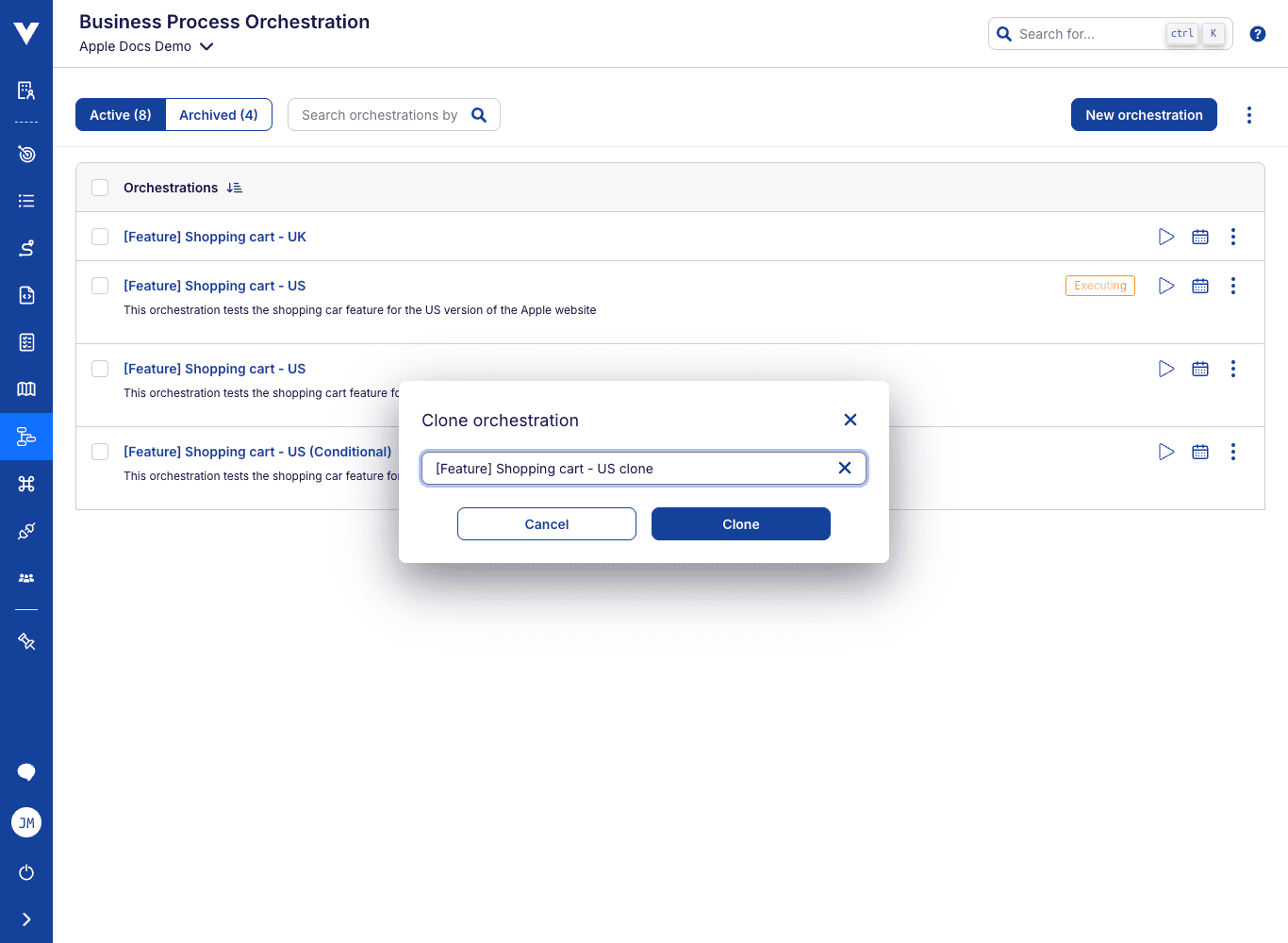1288x943 pixels.
Task: Toggle the Orchestrations sort order control
Action: pos(234,187)
